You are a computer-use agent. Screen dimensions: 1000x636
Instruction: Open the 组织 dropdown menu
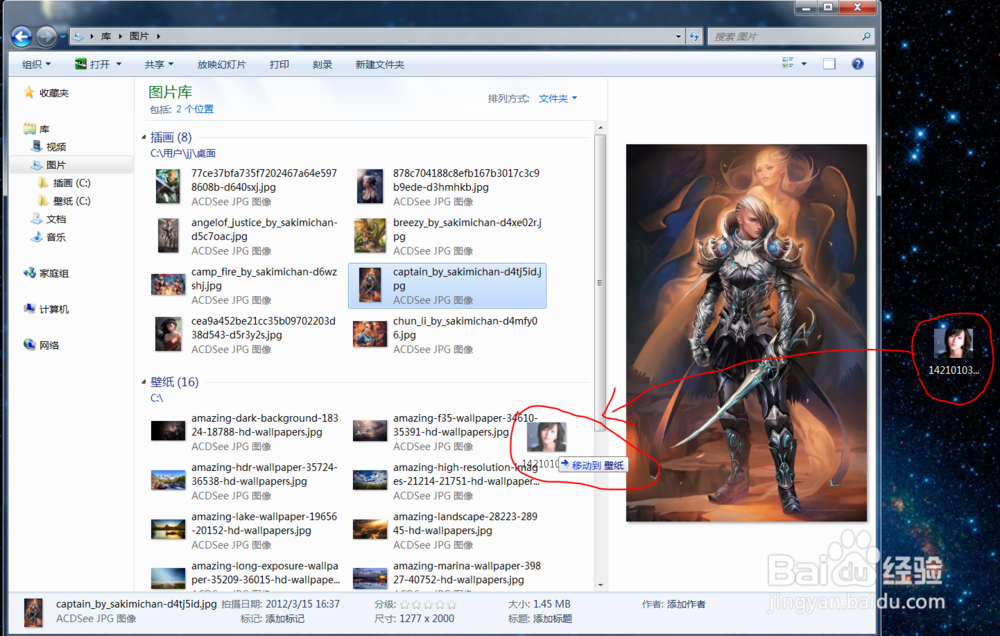click(x=36, y=64)
